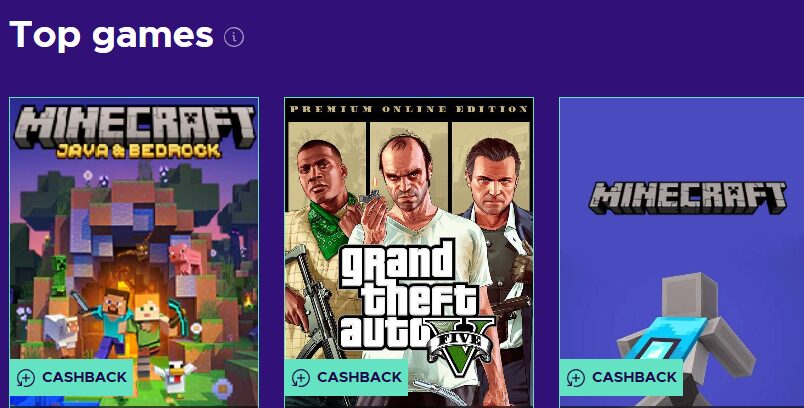Screen dimensions: 804x408
Task: Click the green Creeper in the Minecraft artwork
Action: click(59, 275)
